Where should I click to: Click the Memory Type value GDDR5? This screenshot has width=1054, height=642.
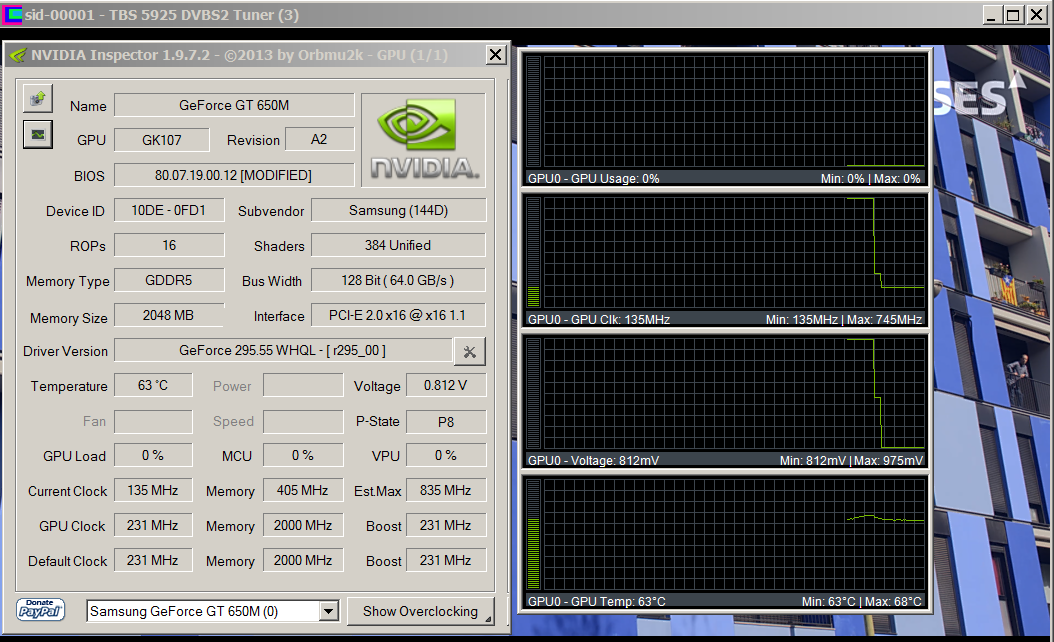click(x=169, y=280)
